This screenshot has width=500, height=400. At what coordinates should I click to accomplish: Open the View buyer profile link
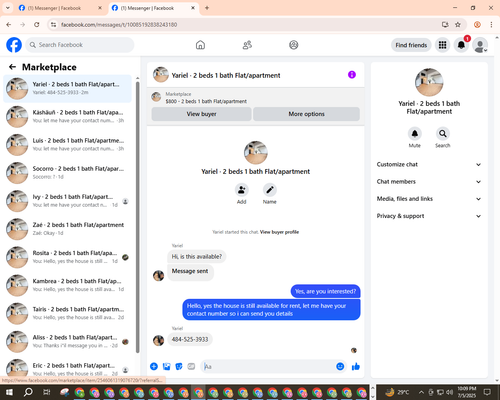[279, 232]
